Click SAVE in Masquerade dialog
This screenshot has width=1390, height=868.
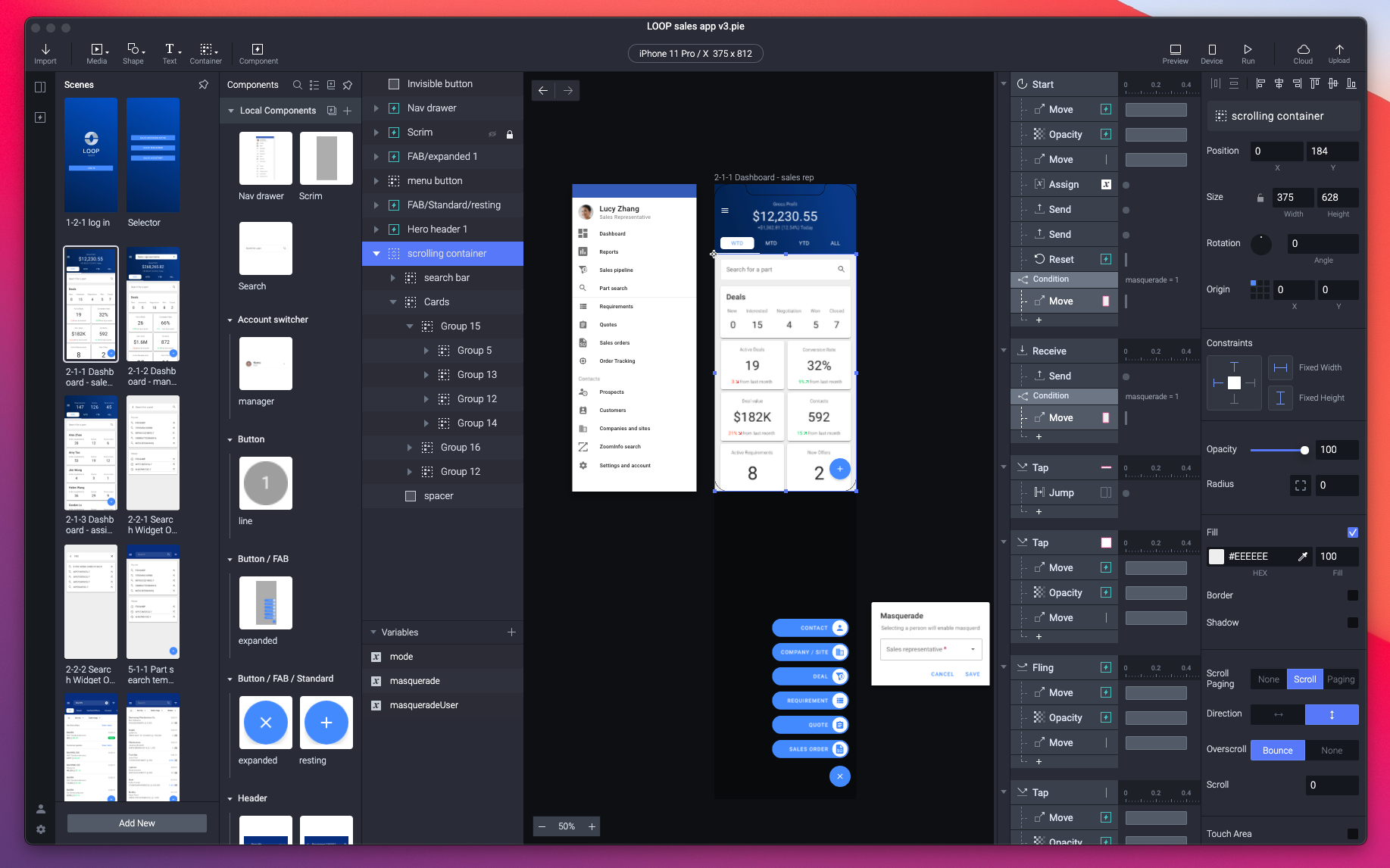tap(973, 674)
